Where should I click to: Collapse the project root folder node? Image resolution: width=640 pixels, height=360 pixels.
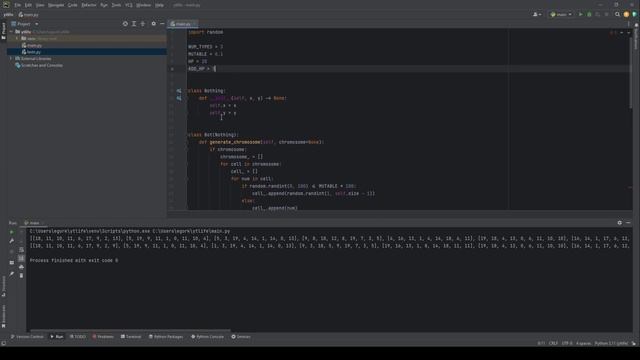(11, 32)
